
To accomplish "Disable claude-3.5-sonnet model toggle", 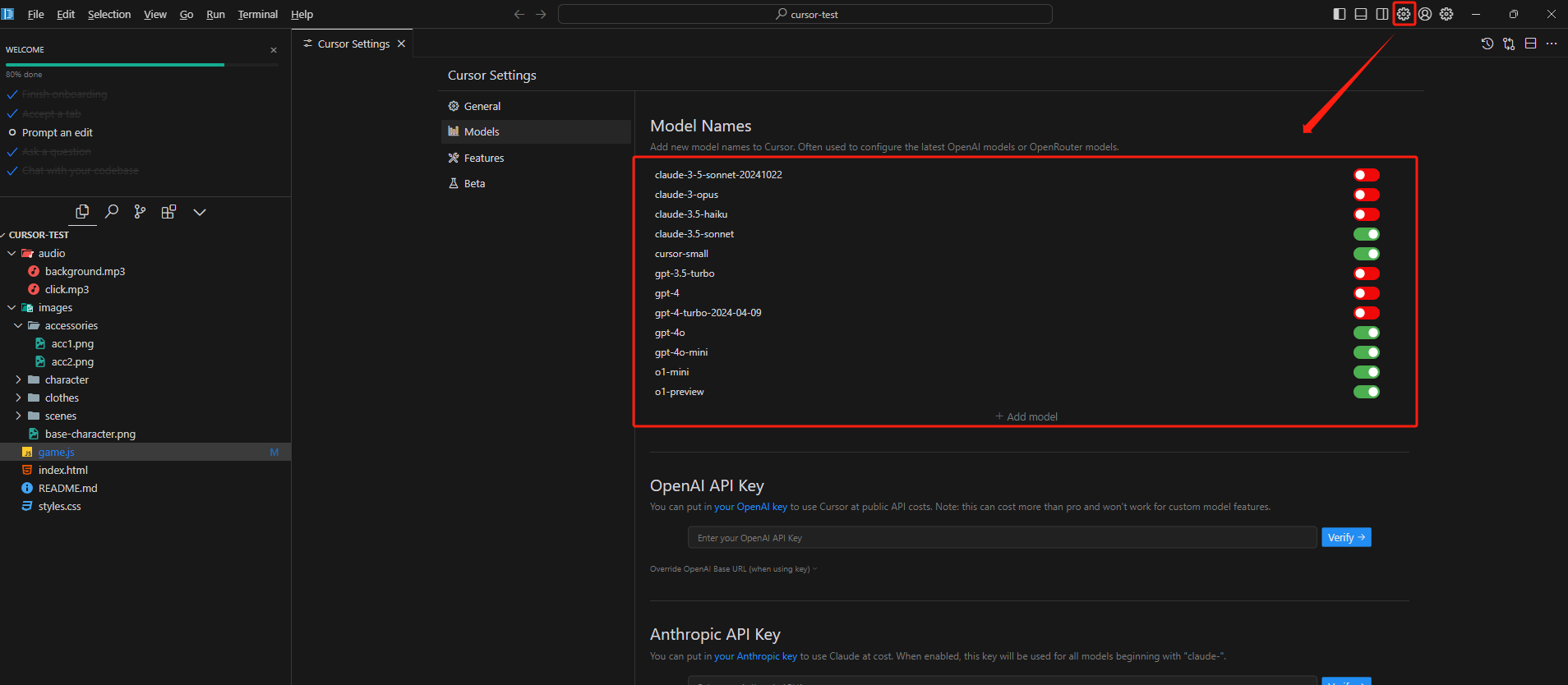I will [1367, 234].
